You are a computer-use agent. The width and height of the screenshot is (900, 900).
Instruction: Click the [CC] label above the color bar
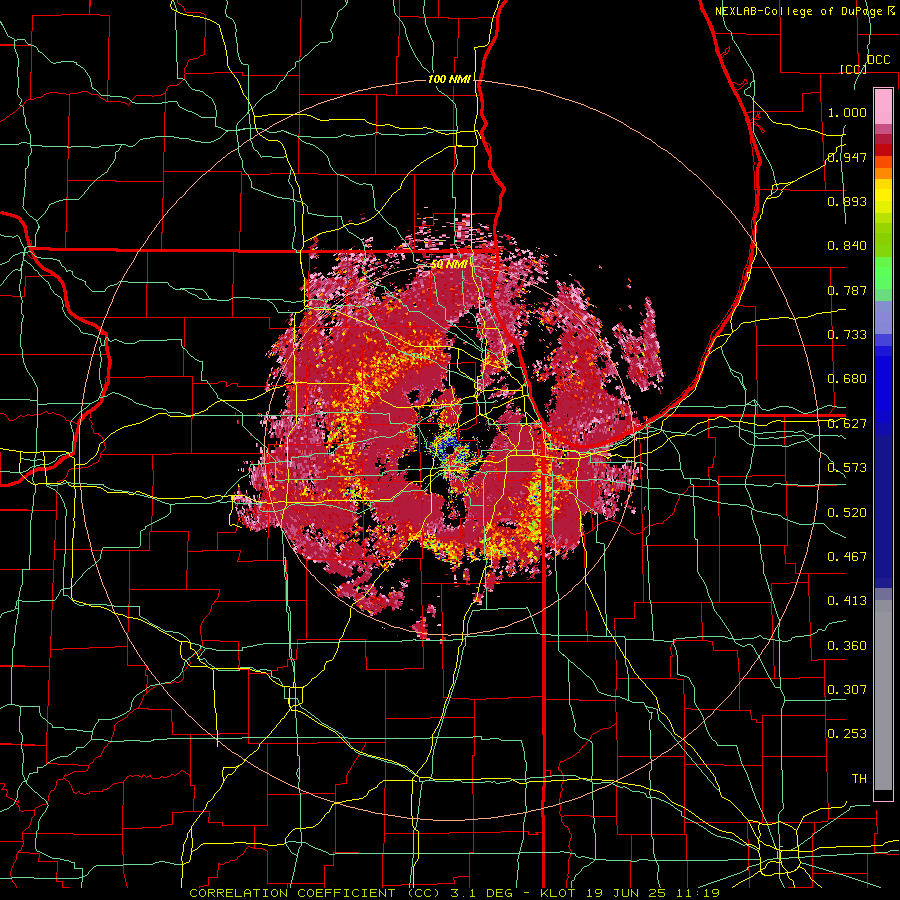853,69
